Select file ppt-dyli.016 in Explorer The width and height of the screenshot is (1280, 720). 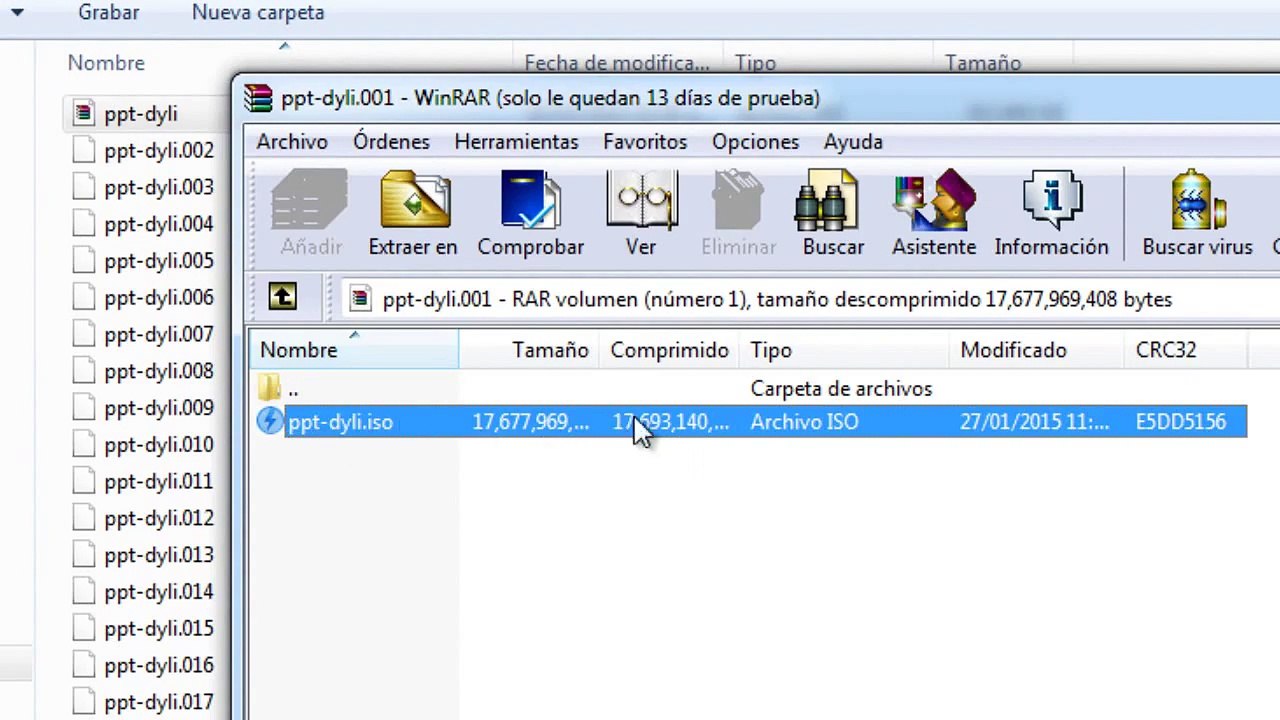tap(159, 665)
